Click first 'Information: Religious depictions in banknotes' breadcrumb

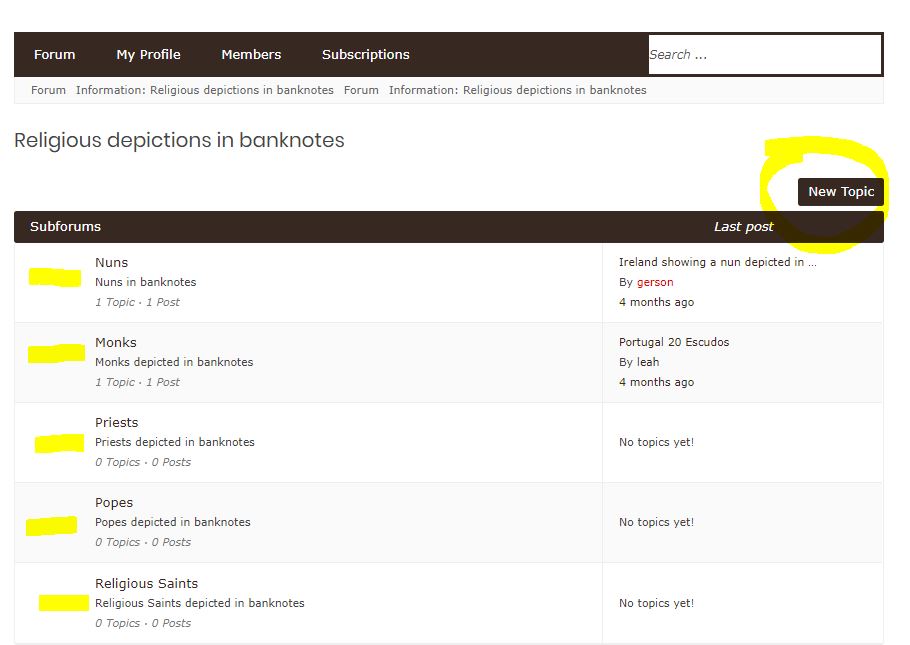(204, 90)
